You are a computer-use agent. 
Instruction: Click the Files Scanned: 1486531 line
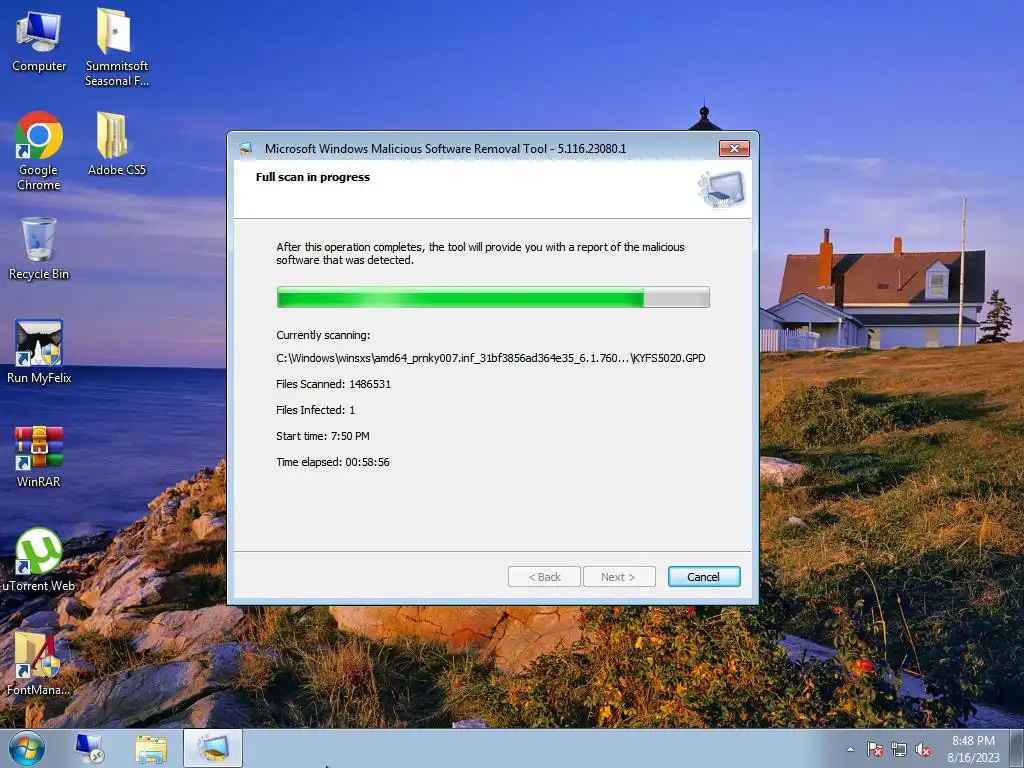[333, 384]
